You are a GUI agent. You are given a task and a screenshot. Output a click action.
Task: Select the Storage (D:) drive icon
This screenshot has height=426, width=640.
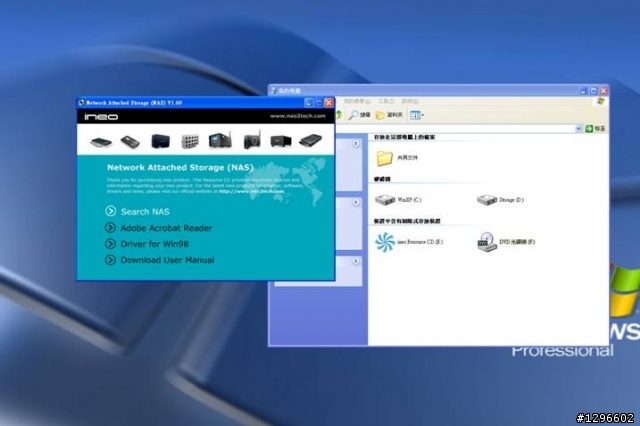(487, 200)
